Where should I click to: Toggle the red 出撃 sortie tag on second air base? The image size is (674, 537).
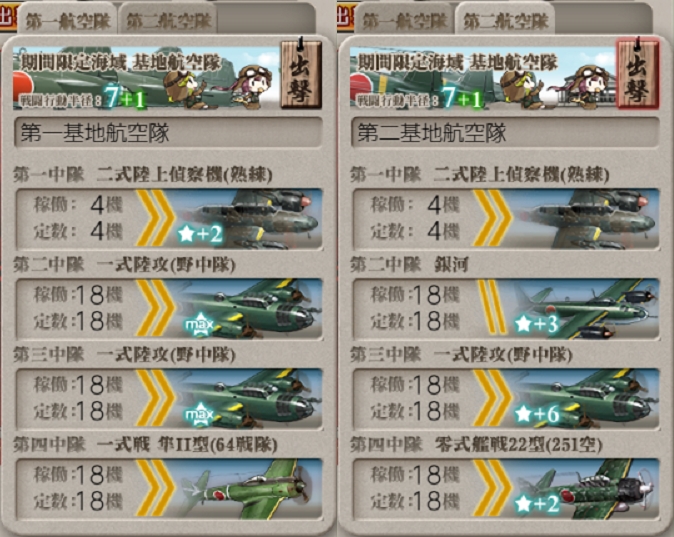click(x=637, y=73)
